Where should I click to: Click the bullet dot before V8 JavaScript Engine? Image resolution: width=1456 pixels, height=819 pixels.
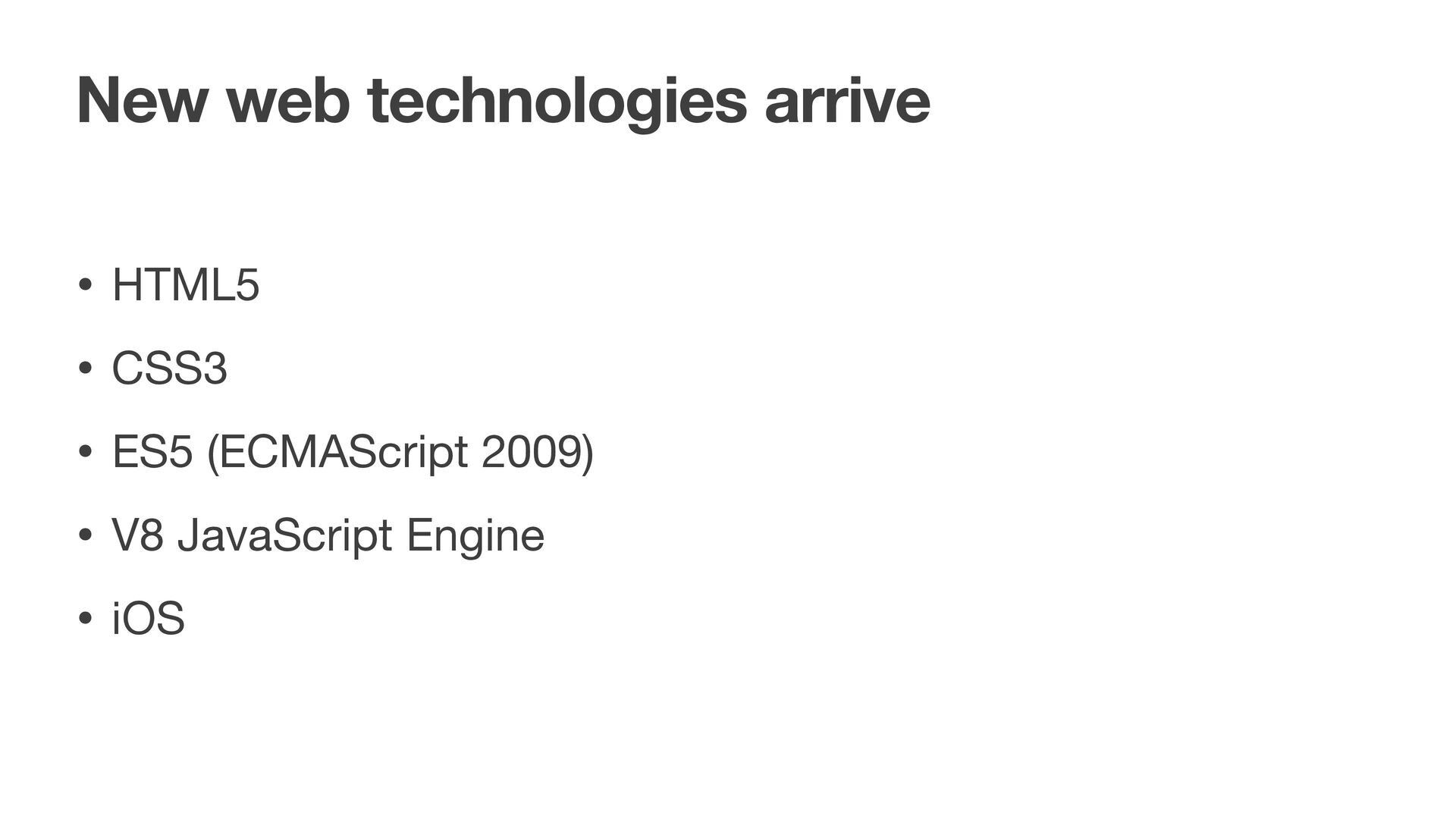[x=85, y=536]
